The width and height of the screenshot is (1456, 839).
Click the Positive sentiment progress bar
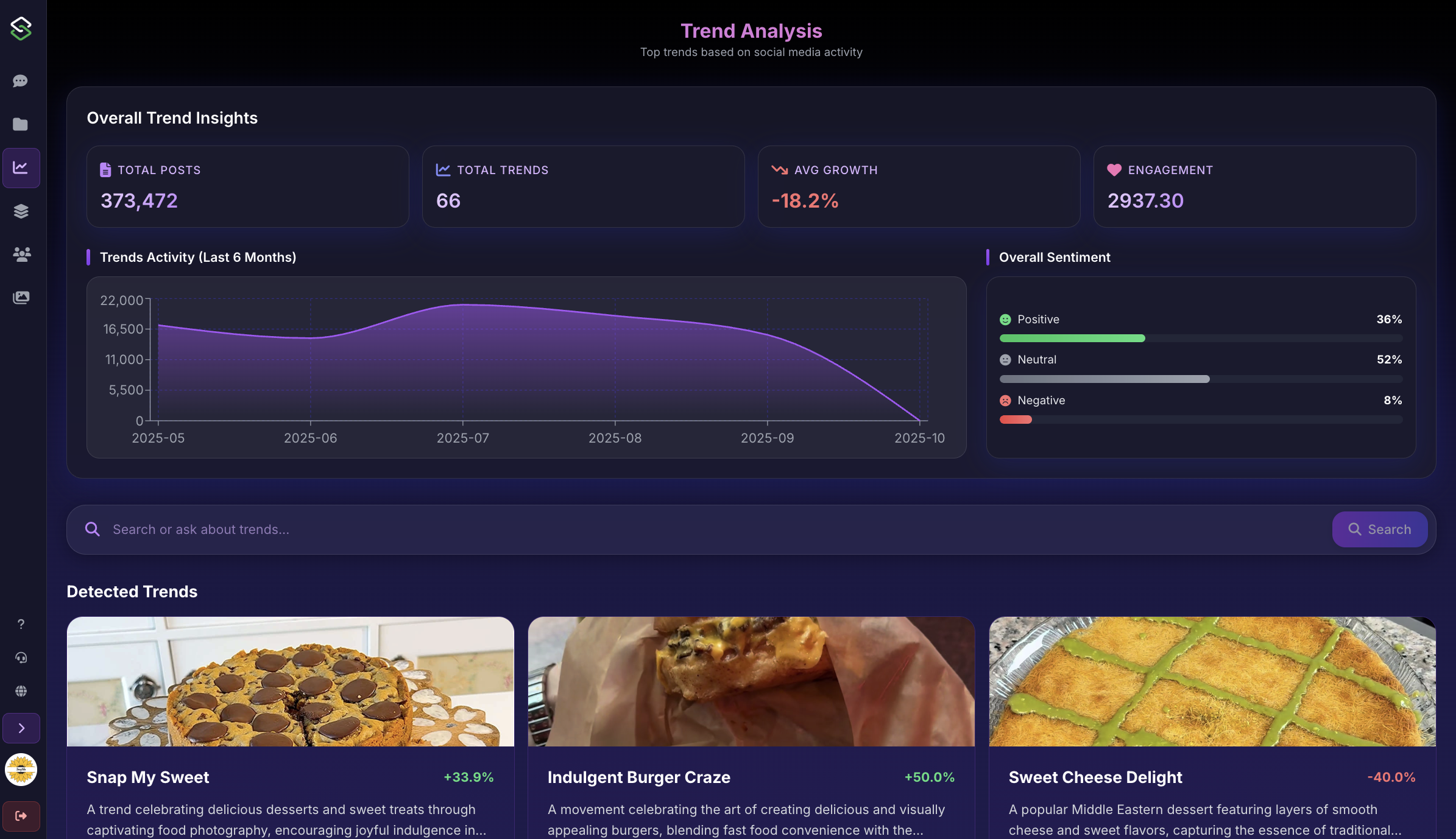coord(1200,338)
